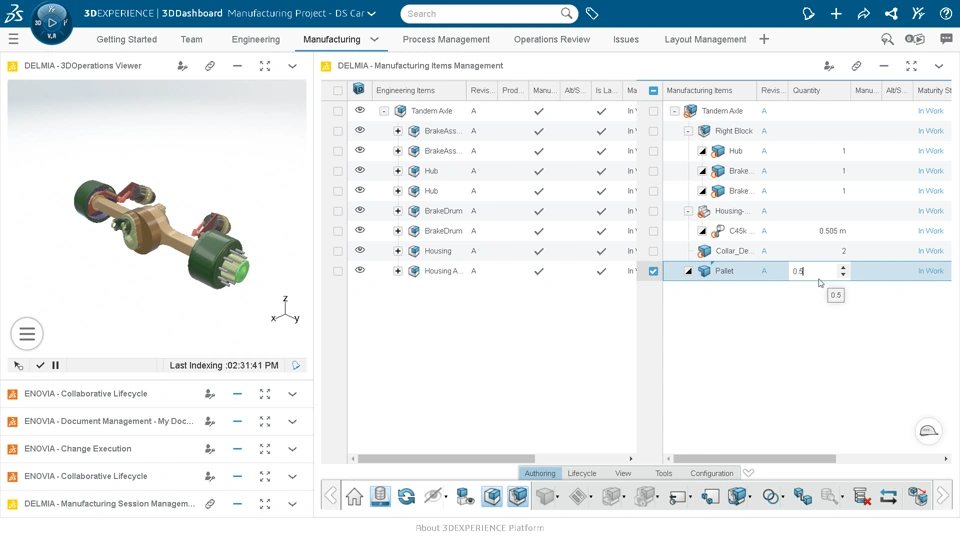Toggle Manufacturing Items header select-all checkbox
This screenshot has width=960, height=540.
tap(653, 91)
